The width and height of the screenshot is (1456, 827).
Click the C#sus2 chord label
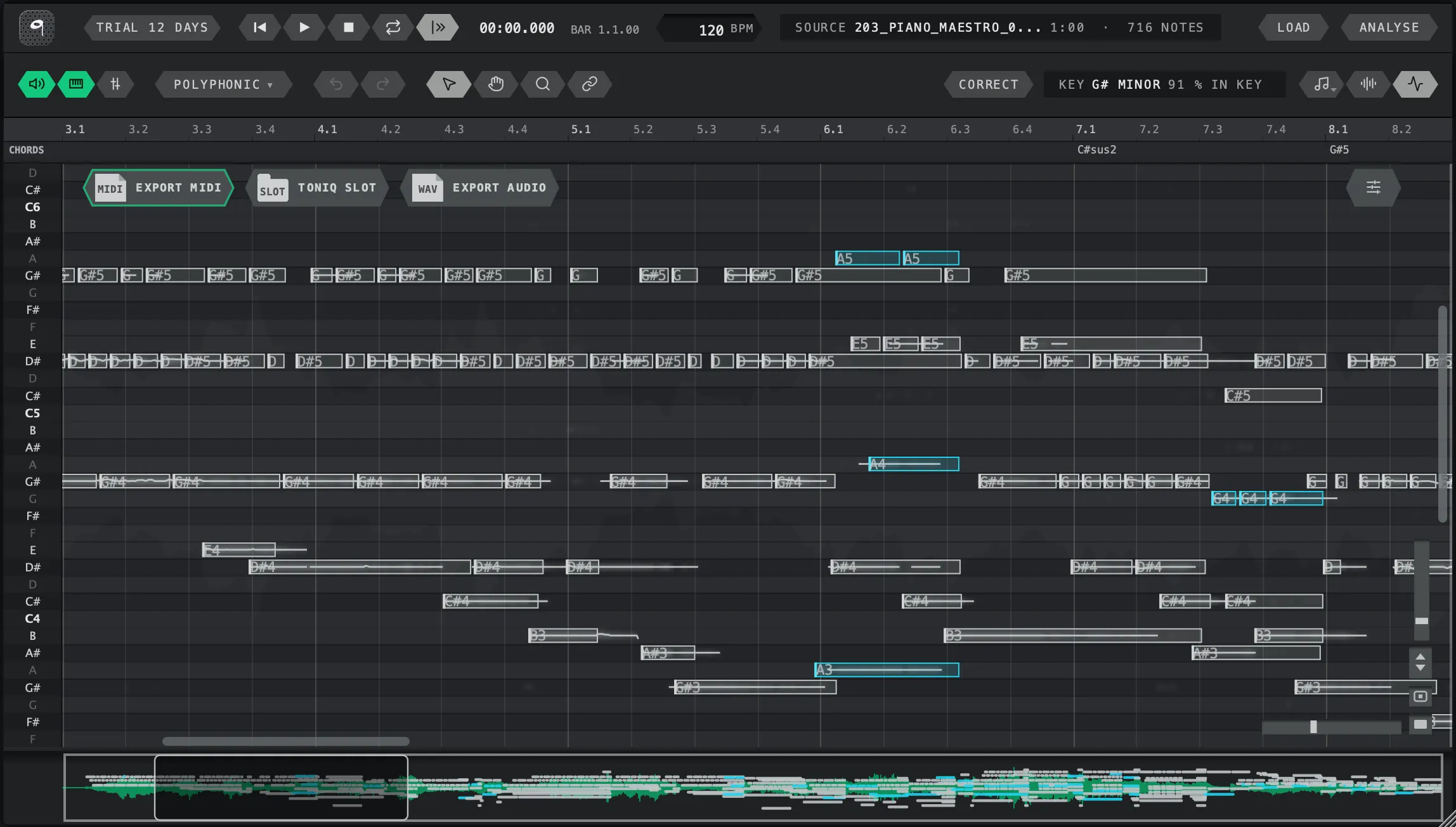[1096, 150]
